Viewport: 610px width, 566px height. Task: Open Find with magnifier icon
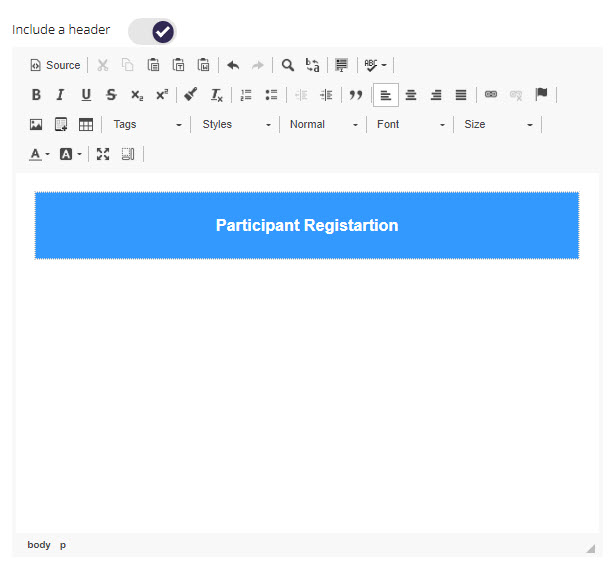[287, 65]
